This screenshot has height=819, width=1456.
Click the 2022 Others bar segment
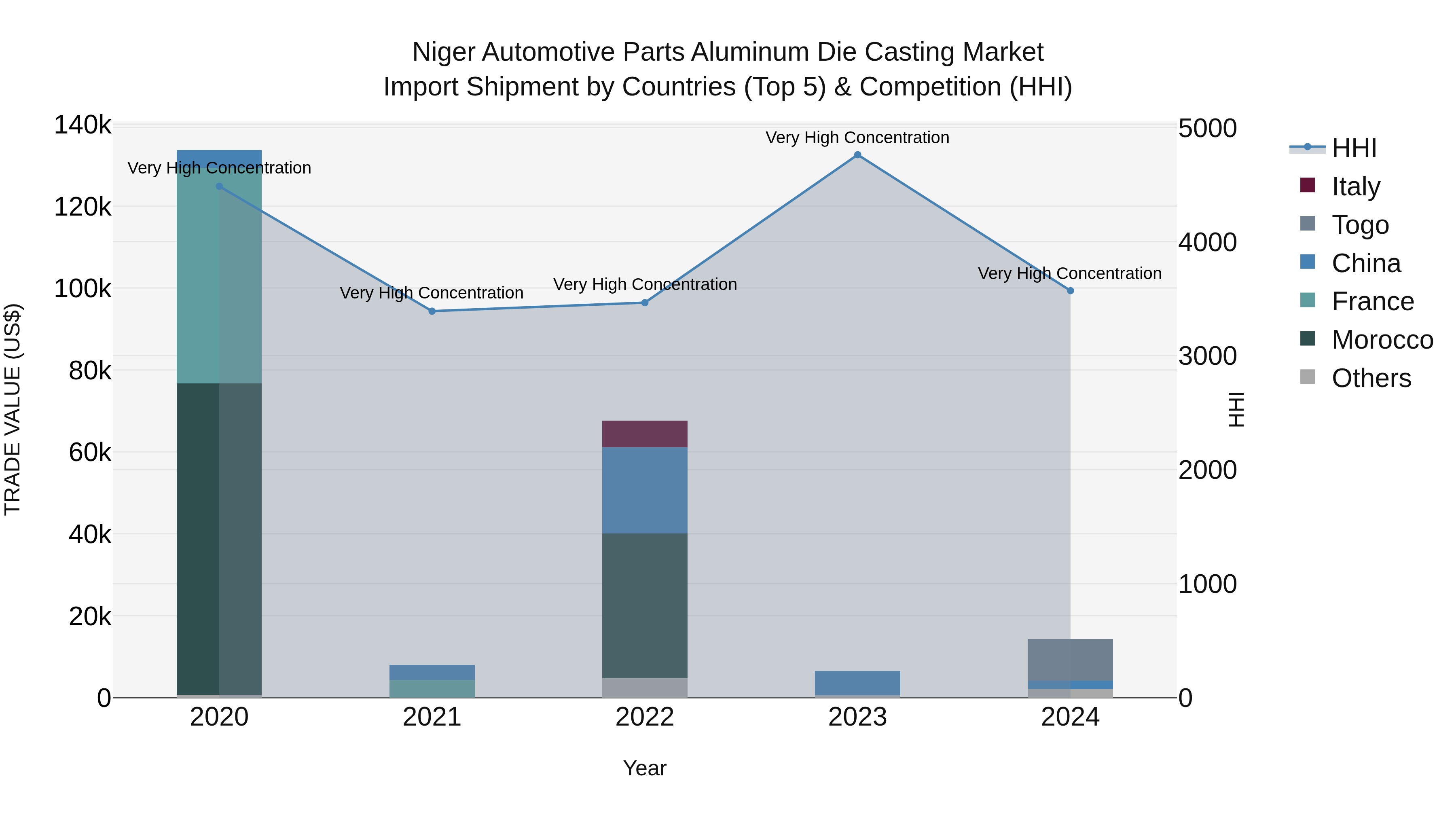645,688
